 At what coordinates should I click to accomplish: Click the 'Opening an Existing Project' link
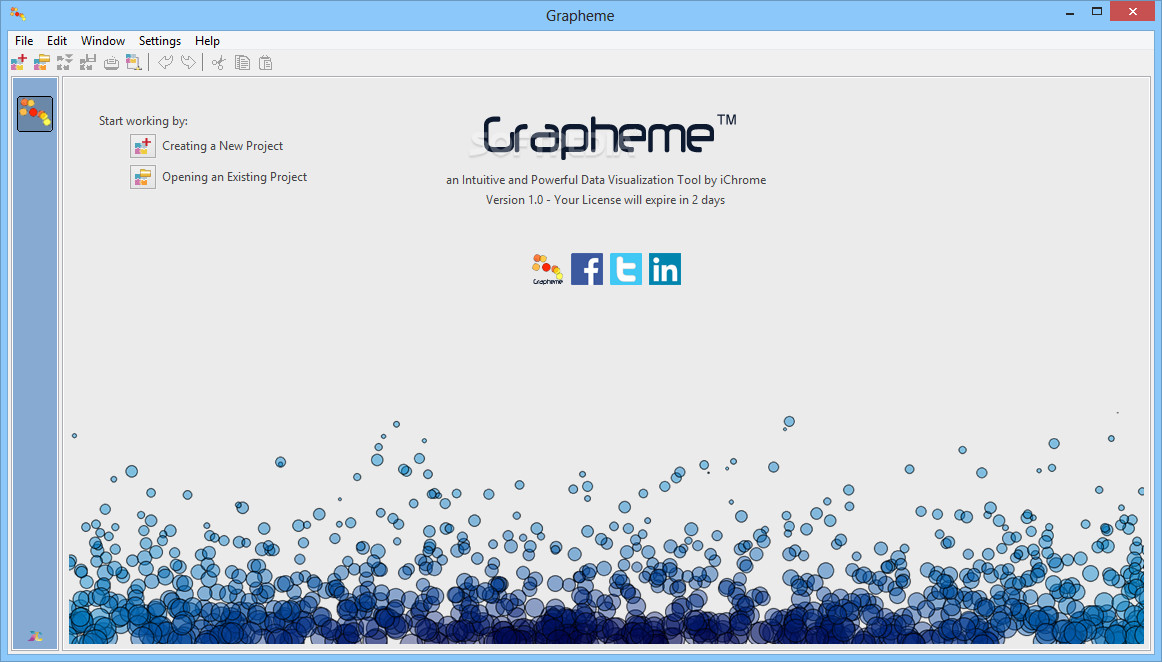[234, 177]
